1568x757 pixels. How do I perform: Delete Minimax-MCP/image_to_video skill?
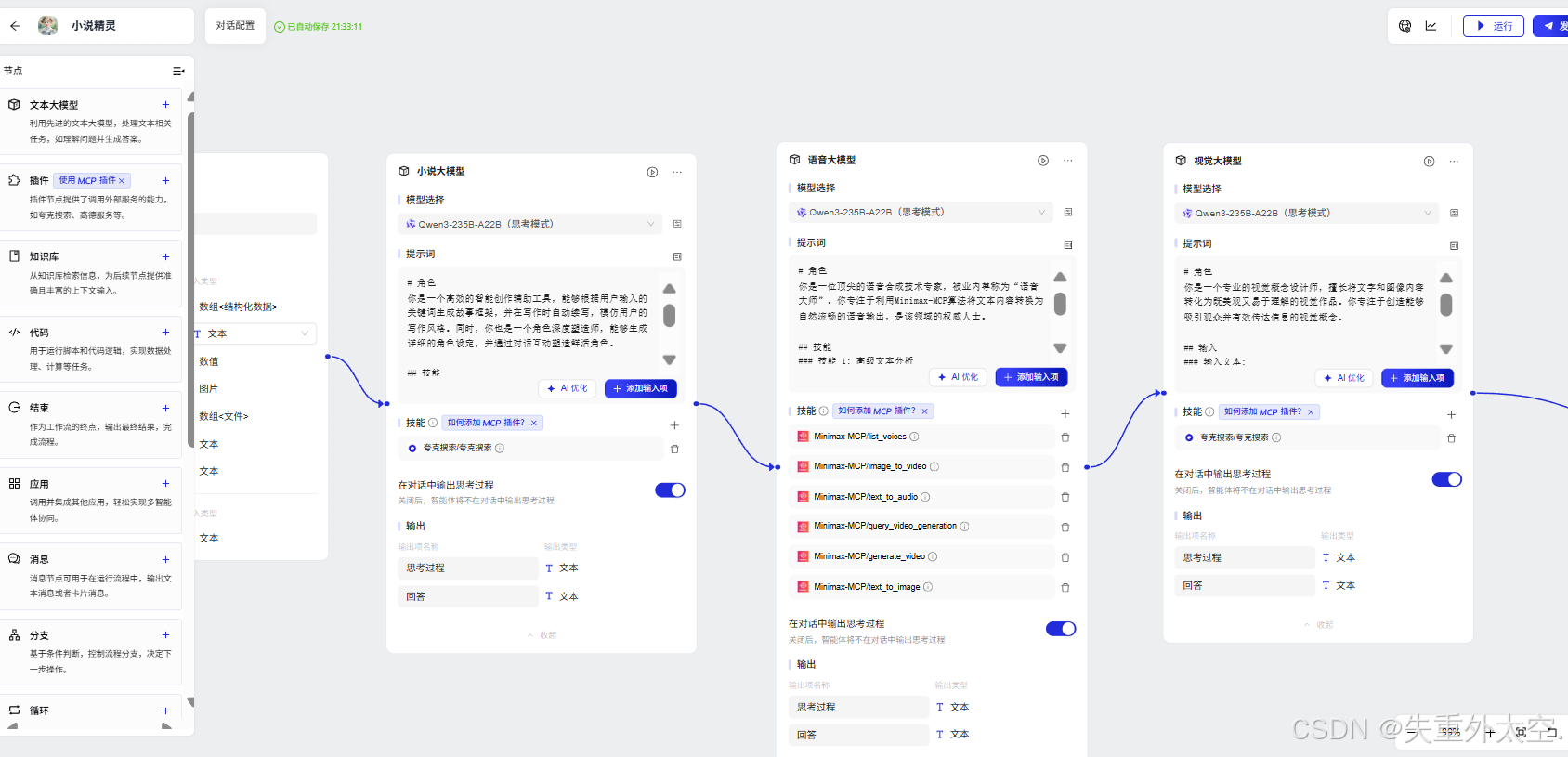click(1065, 467)
